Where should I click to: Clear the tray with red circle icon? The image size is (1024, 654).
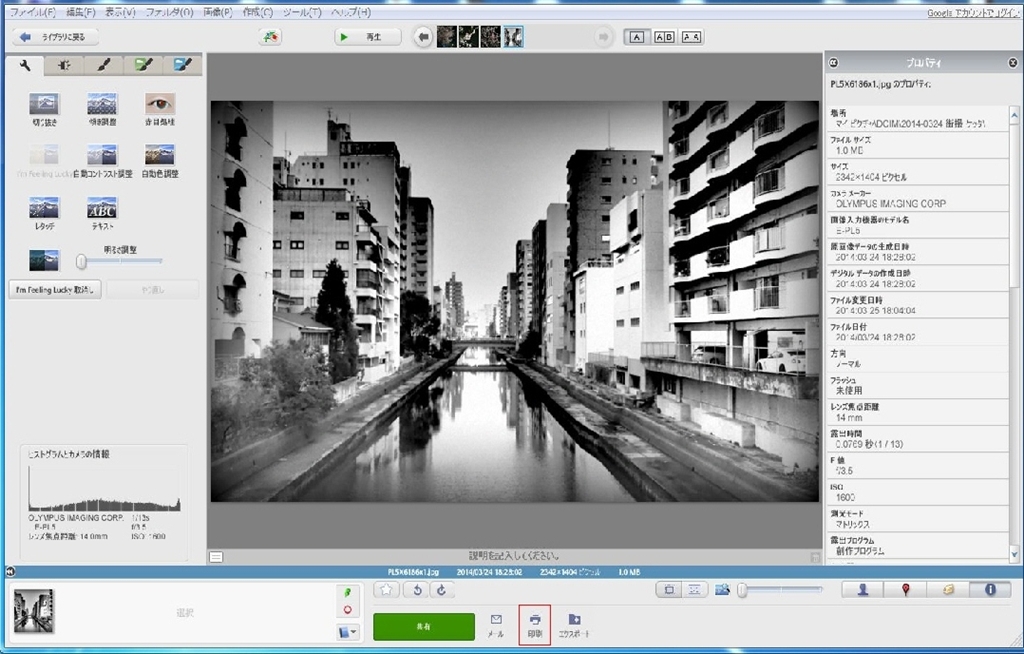click(347, 610)
